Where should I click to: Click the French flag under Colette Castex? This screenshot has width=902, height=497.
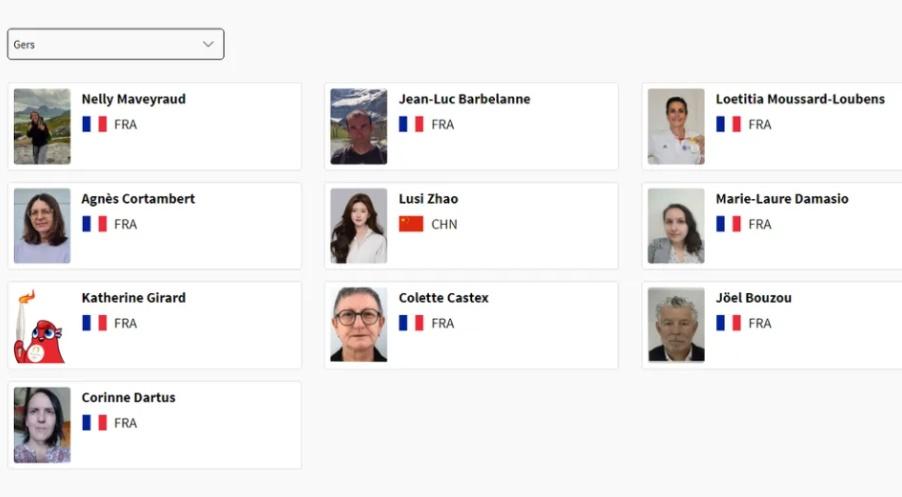pos(411,323)
